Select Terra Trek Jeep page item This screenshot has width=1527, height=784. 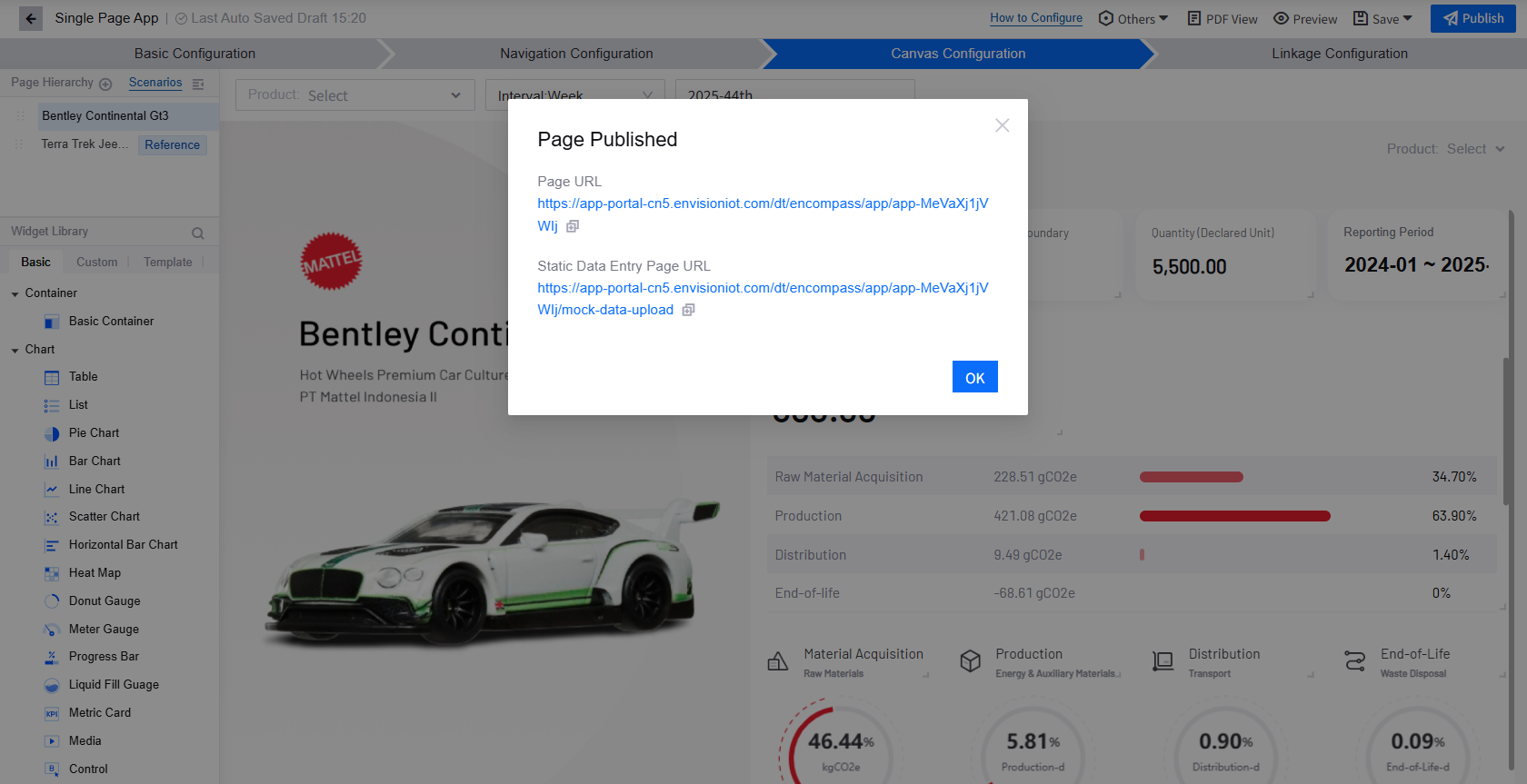(x=84, y=144)
